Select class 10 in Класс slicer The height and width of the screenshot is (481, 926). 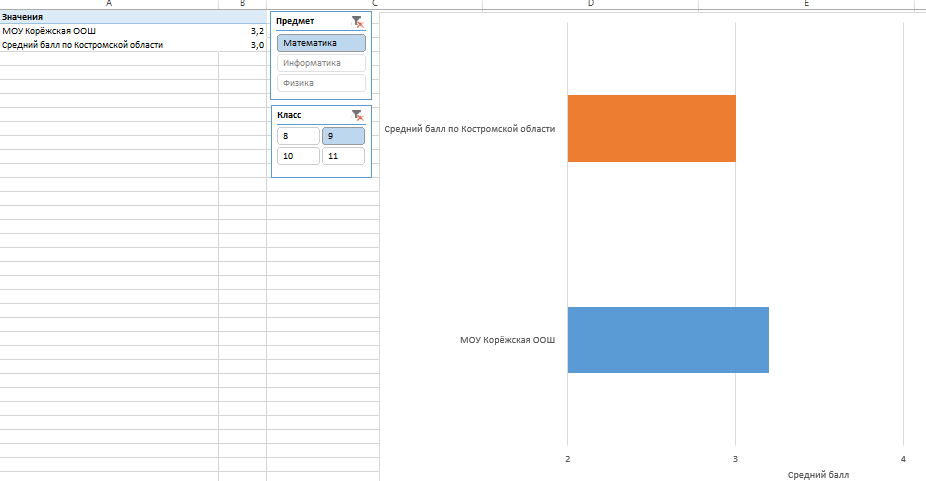point(298,157)
